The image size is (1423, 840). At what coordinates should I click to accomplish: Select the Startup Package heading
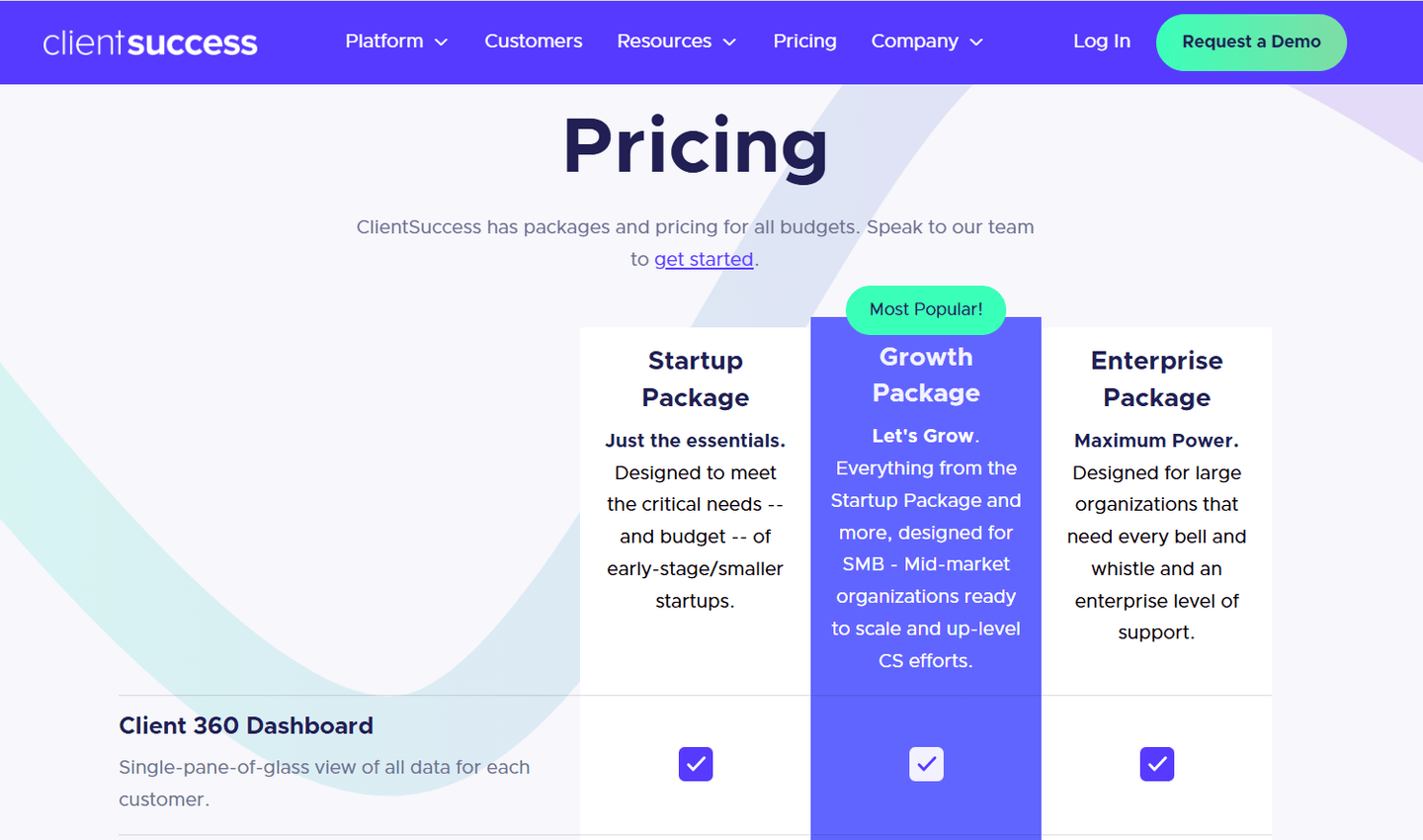click(x=696, y=378)
